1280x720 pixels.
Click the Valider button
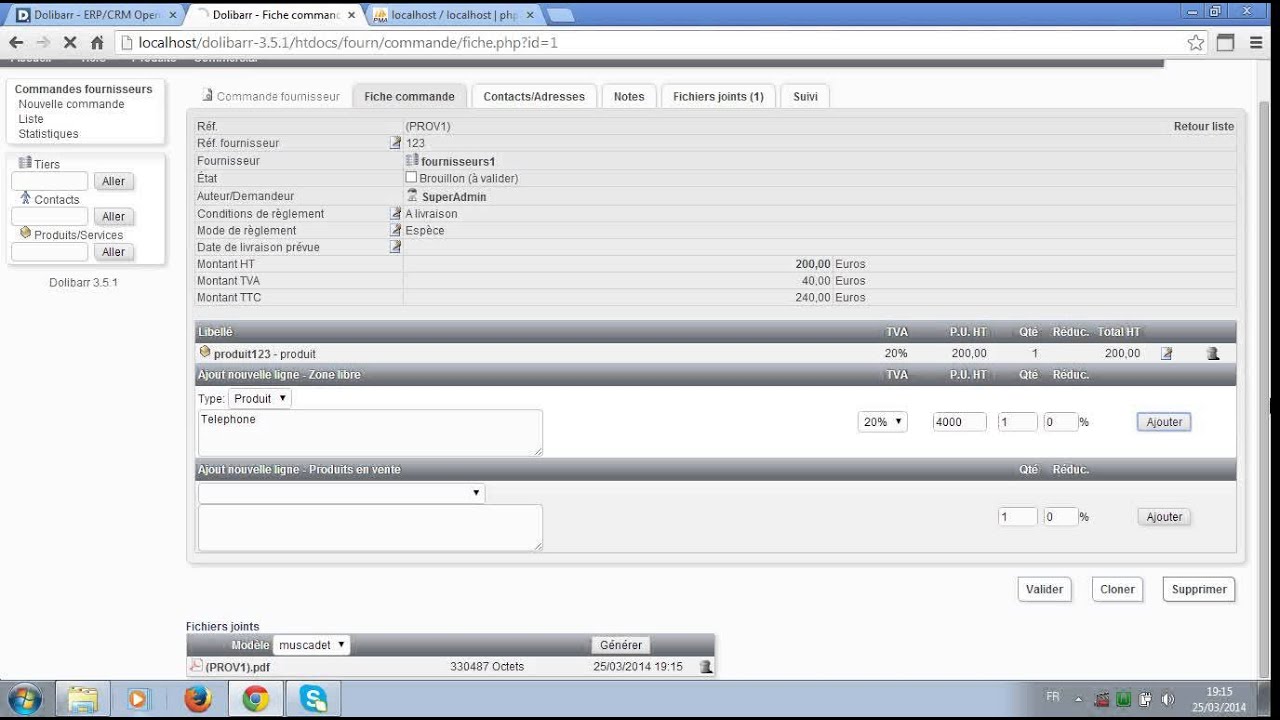click(1044, 589)
